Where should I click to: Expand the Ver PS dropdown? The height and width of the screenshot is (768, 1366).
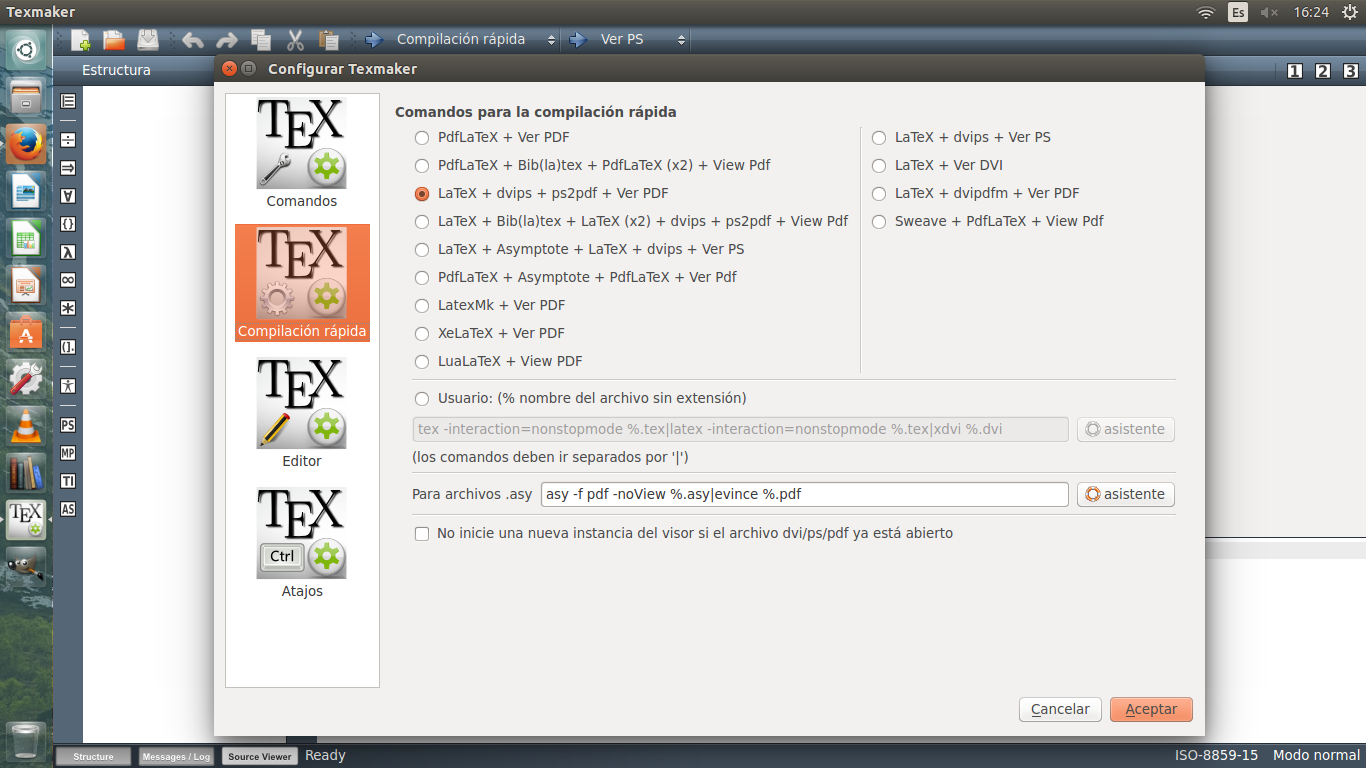click(x=681, y=40)
